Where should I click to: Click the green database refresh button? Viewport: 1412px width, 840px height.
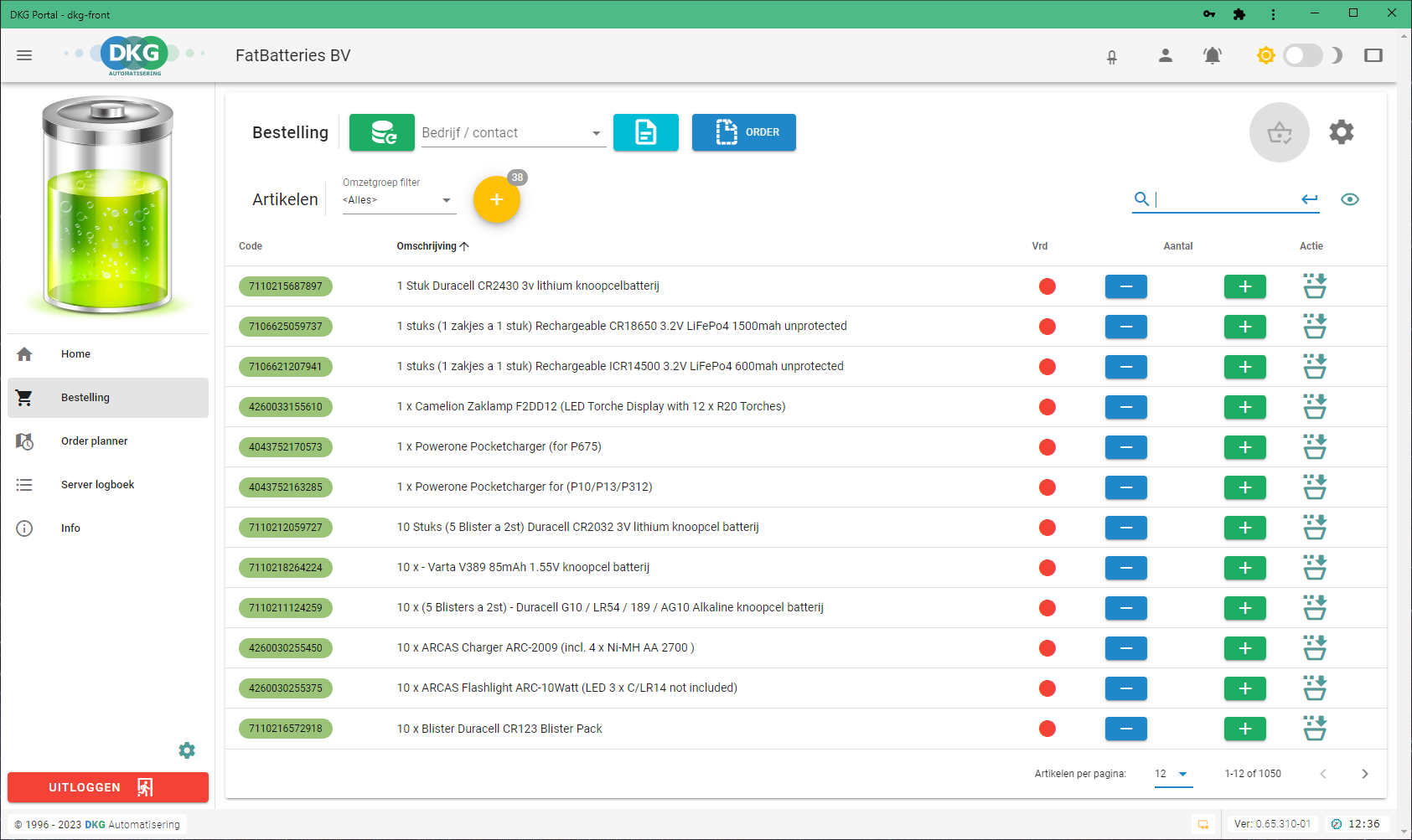(382, 132)
